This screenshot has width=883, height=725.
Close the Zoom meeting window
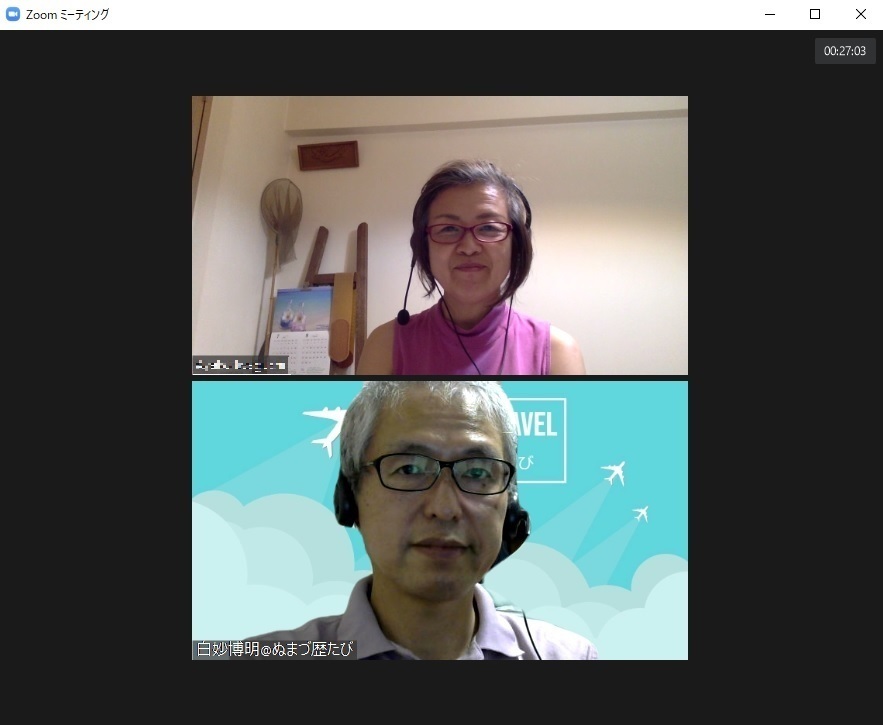[860, 14]
